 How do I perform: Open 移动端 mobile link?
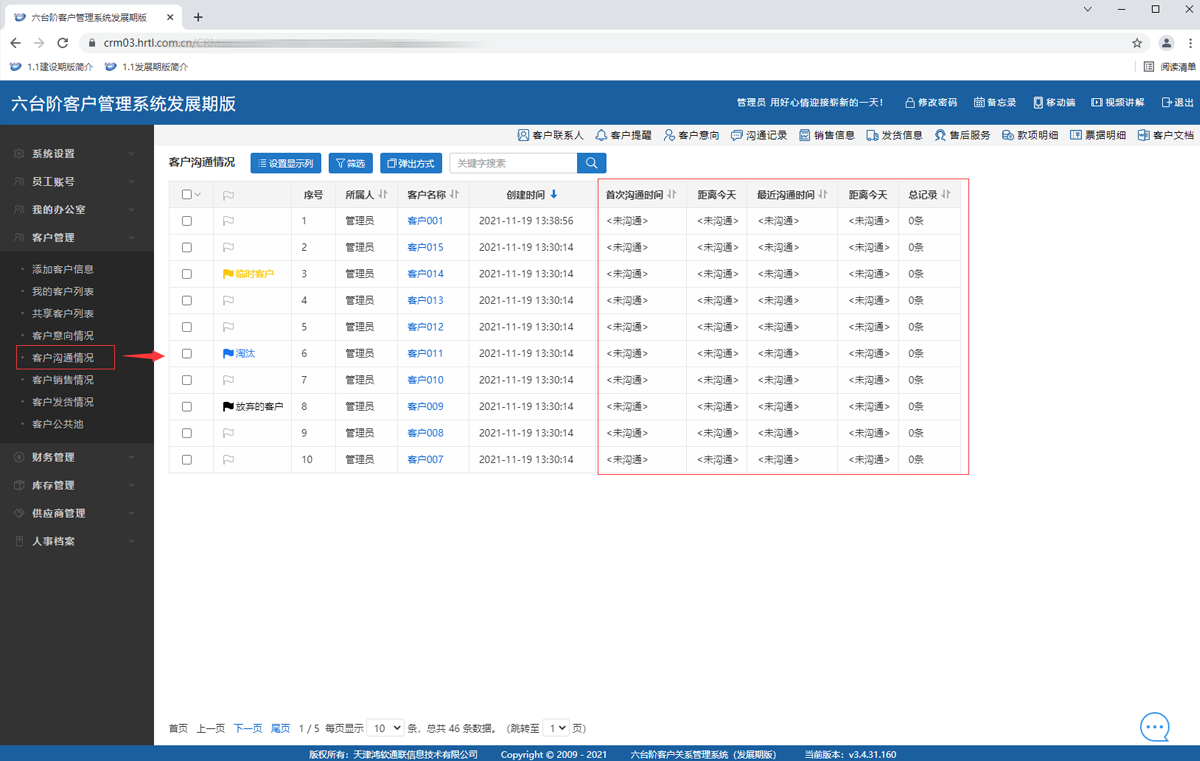[1054, 103]
